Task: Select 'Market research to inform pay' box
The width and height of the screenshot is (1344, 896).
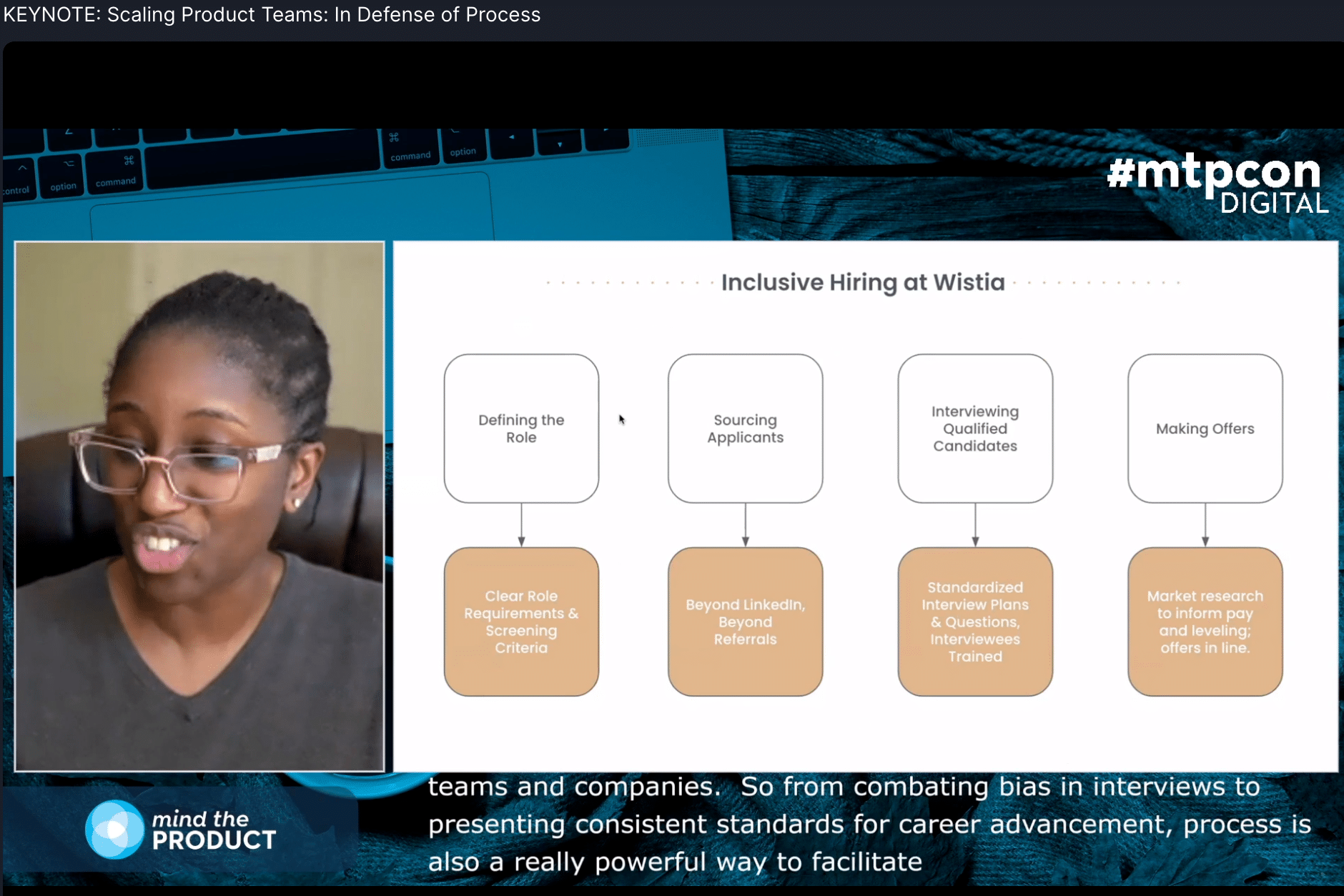Action: tap(1205, 622)
